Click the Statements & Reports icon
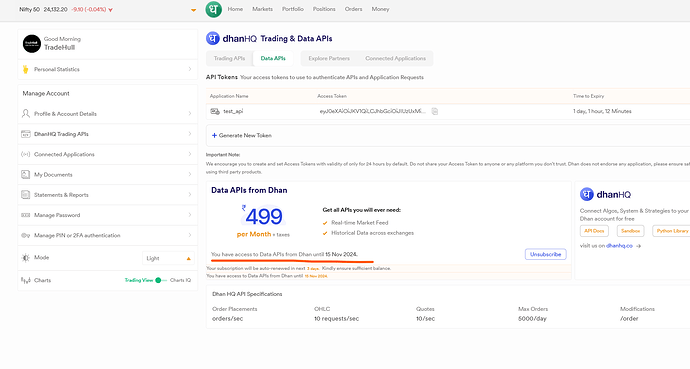Viewport: 690px width, 369px height. point(26,195)
